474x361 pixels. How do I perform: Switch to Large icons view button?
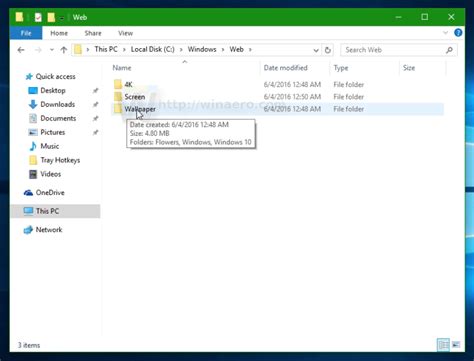point(456,345)
